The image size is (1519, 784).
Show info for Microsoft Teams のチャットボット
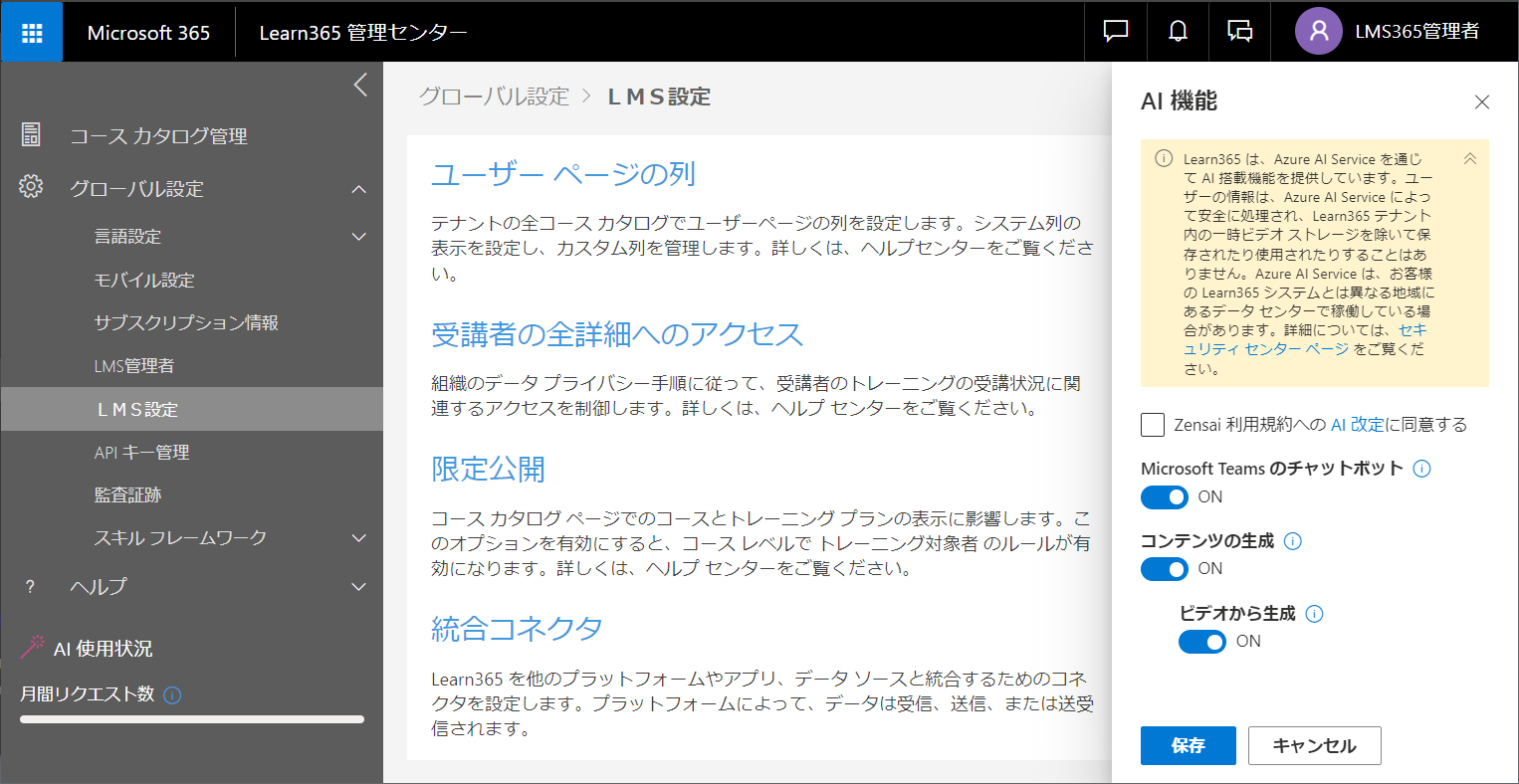[1421, 469]
